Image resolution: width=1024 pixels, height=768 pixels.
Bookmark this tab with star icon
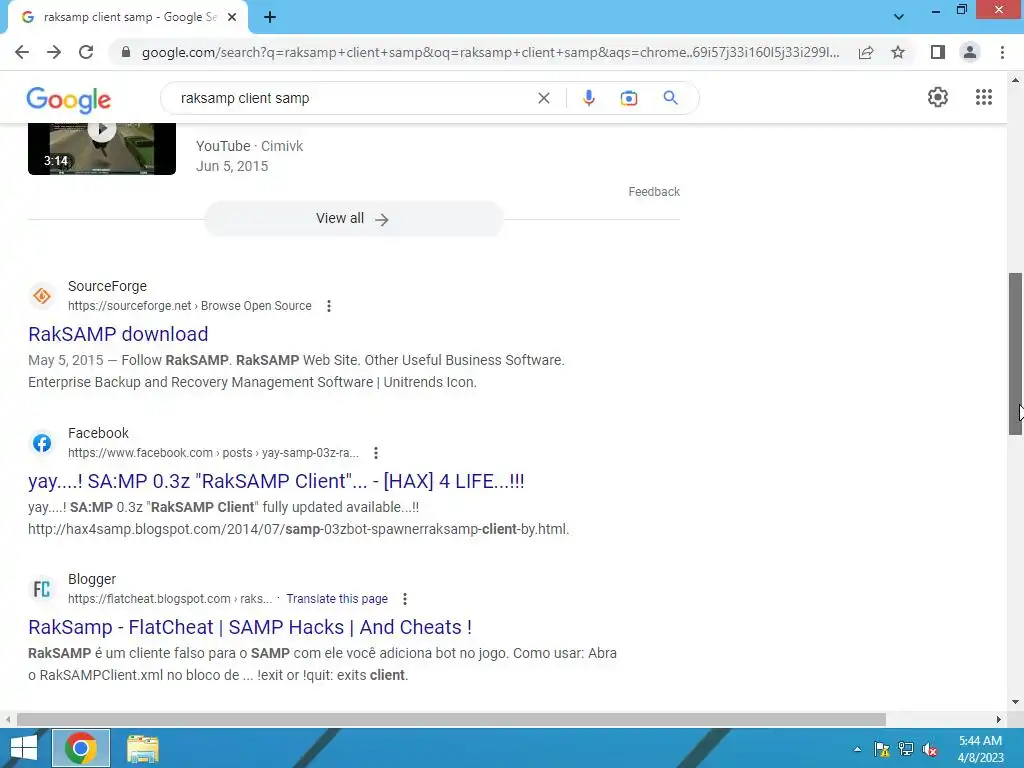click(x=898, y=52)
